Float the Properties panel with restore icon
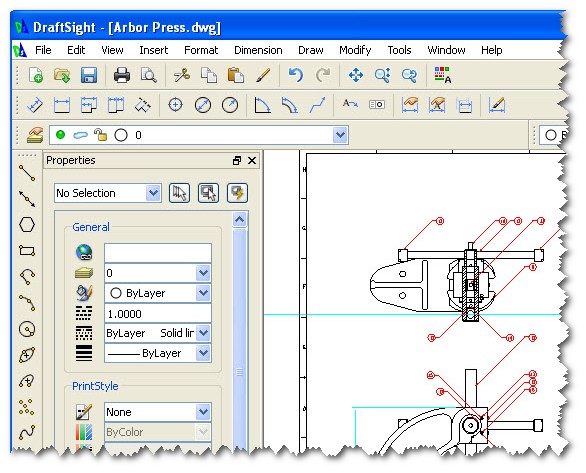Viewport: 586px width, 473px height. (237, 161)
